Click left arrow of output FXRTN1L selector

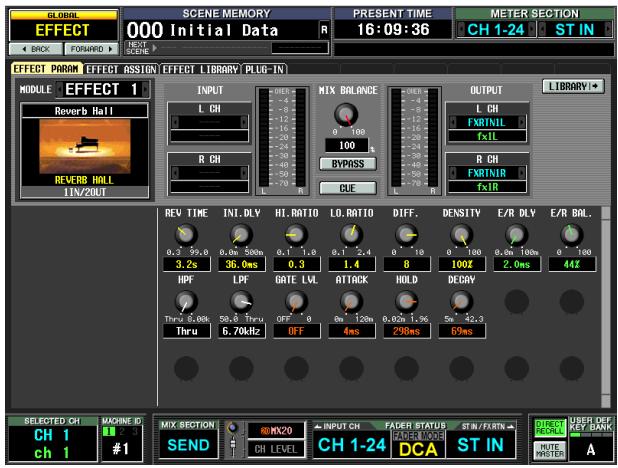pyautogui.click(x=453, y=122)
